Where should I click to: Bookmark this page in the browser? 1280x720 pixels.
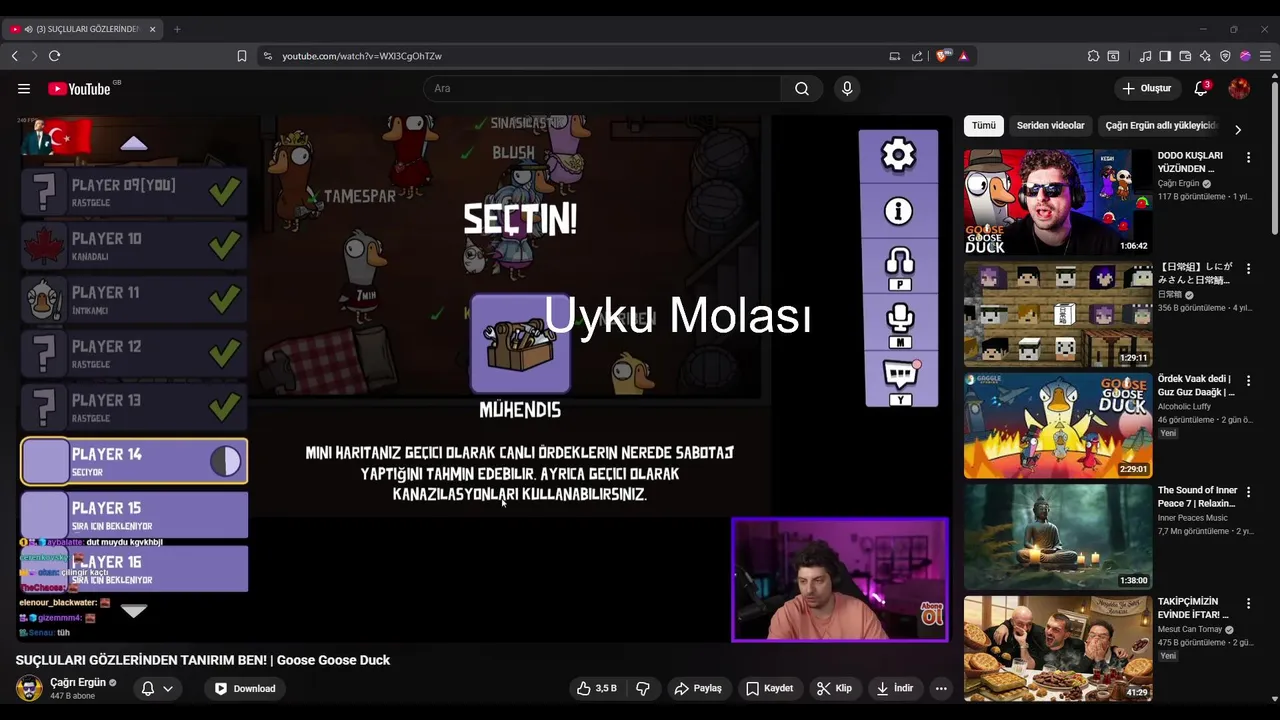point(242,56)
